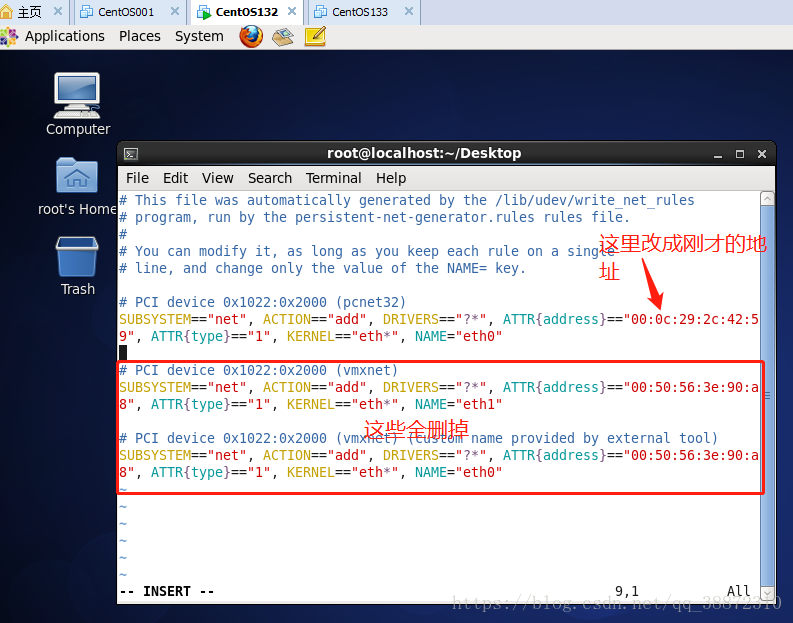
Task: Click the CentOS132 running VM icon
Action: pyautogui.click(x=204, y=12)
